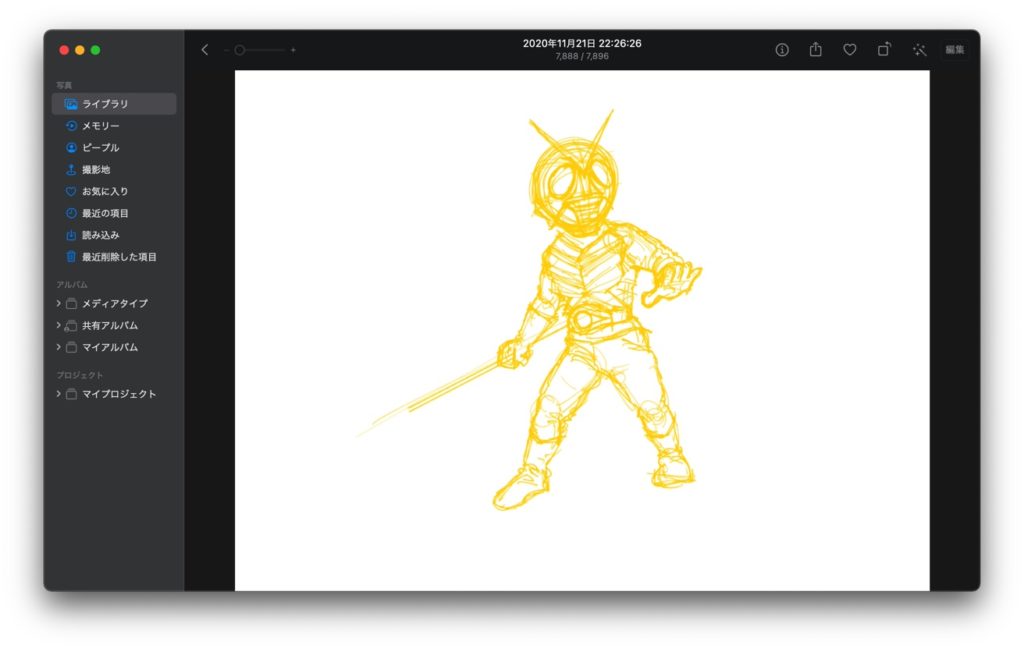
Task: Apply auto enhance with magic wand
Action: (x=920, y=50)
